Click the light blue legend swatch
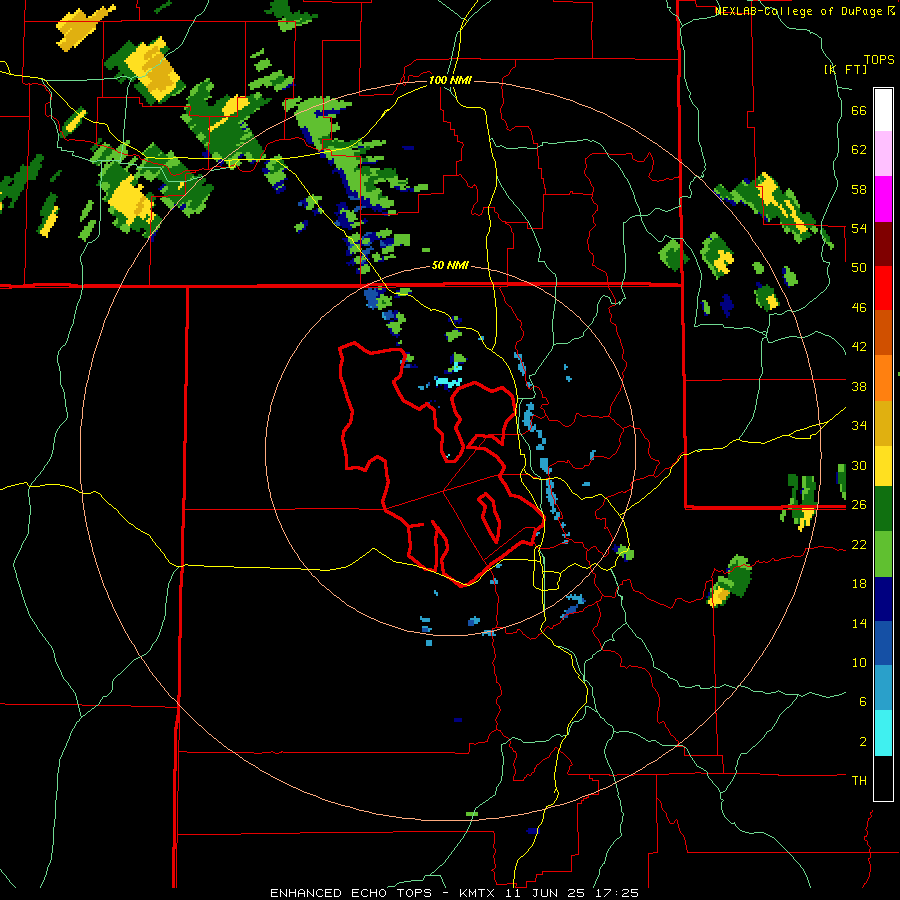 [x=883, y=687]
